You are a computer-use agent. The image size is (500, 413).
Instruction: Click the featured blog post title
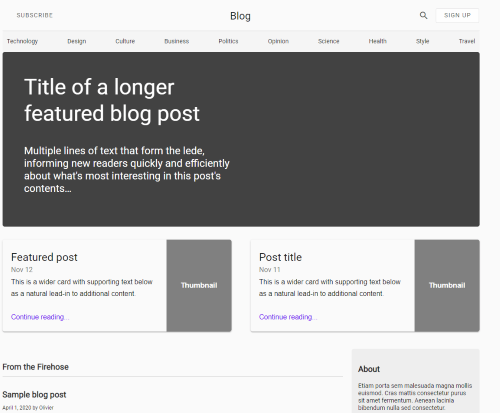[112, 100]
